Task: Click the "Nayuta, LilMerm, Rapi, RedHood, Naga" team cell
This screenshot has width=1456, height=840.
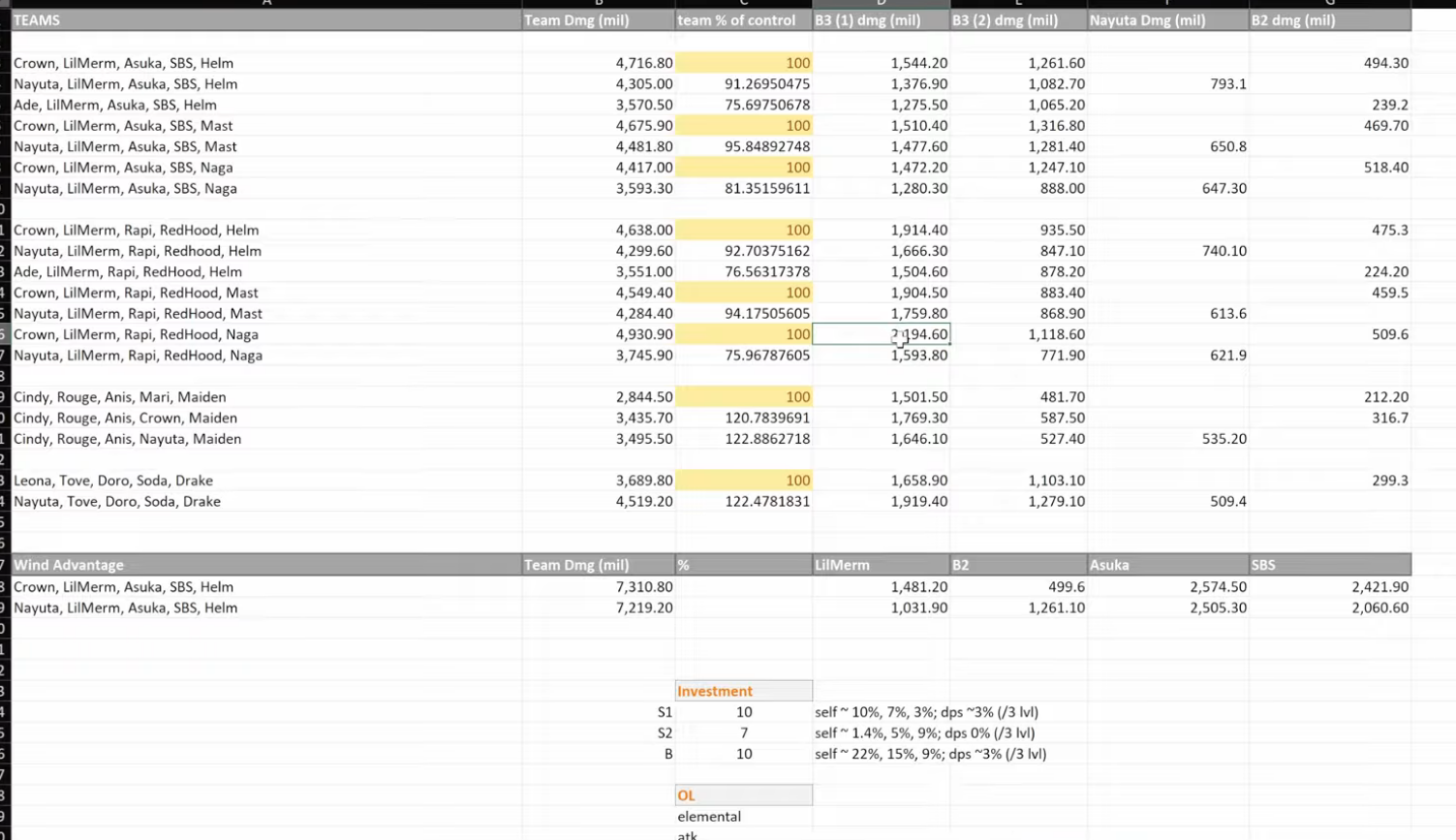Action: point(266,355)
